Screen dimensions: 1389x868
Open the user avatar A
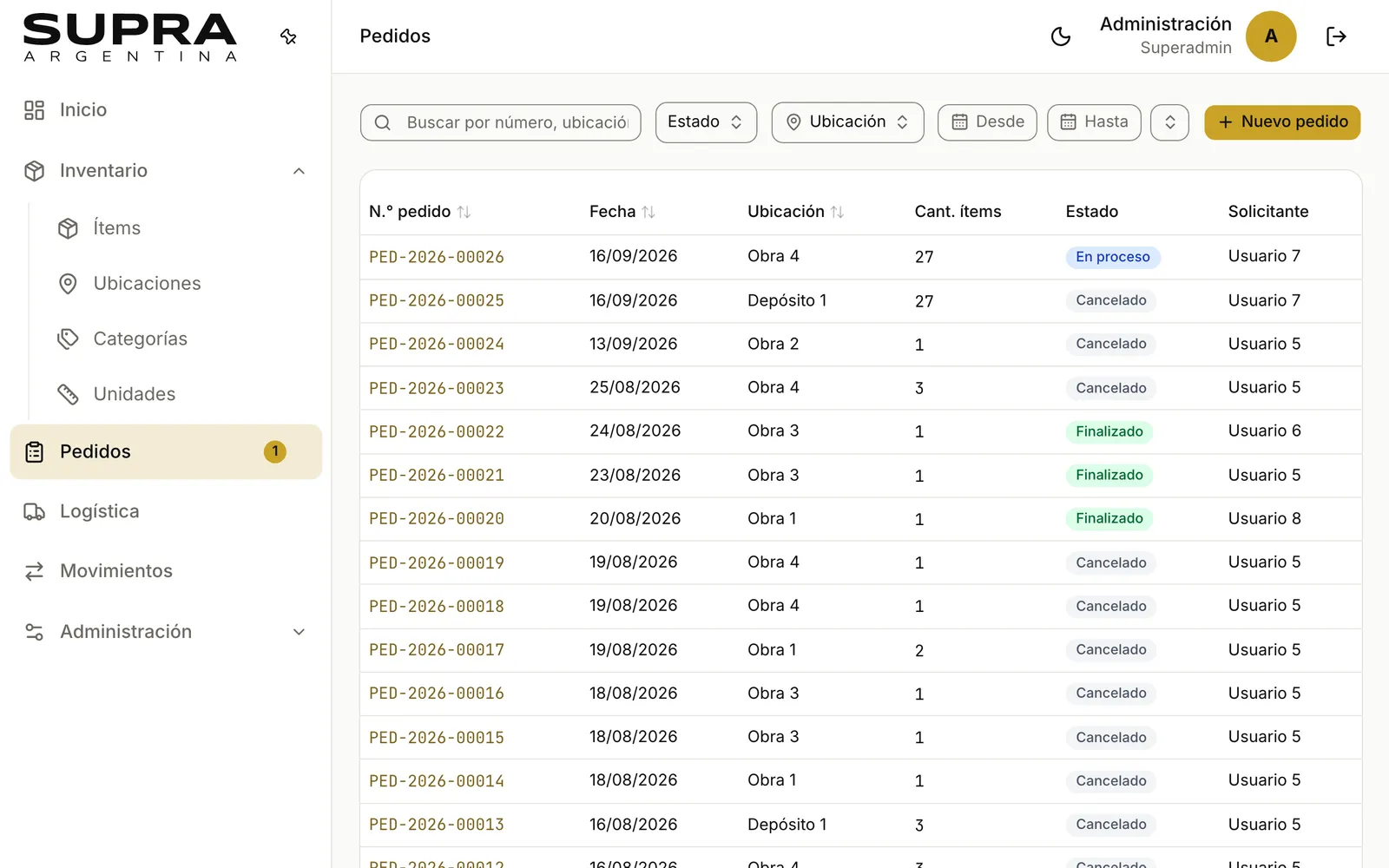pyautogui.click(x=1271, y=36)
